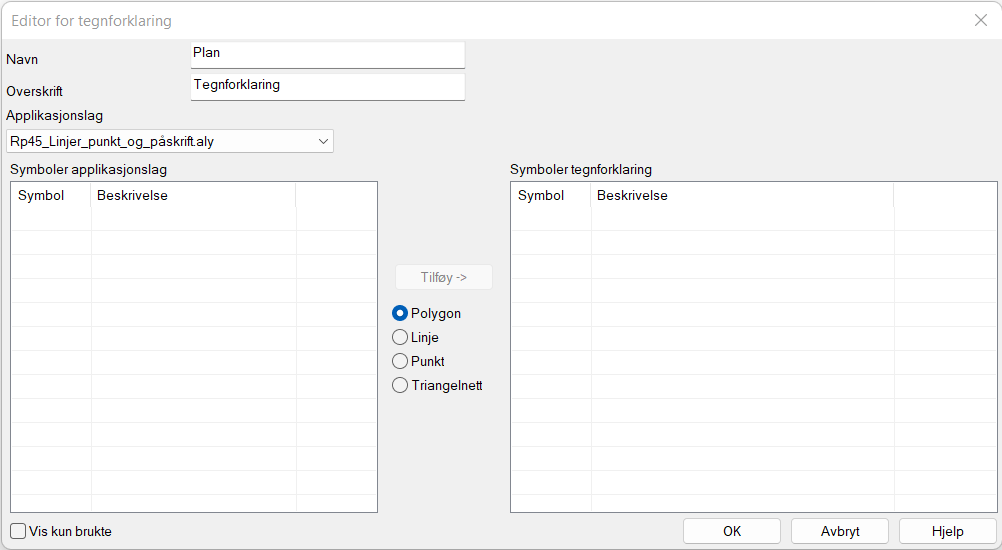Select the Polygon radio button
The height and width of the screenshot is (550, 1002).
click(400, 314)
